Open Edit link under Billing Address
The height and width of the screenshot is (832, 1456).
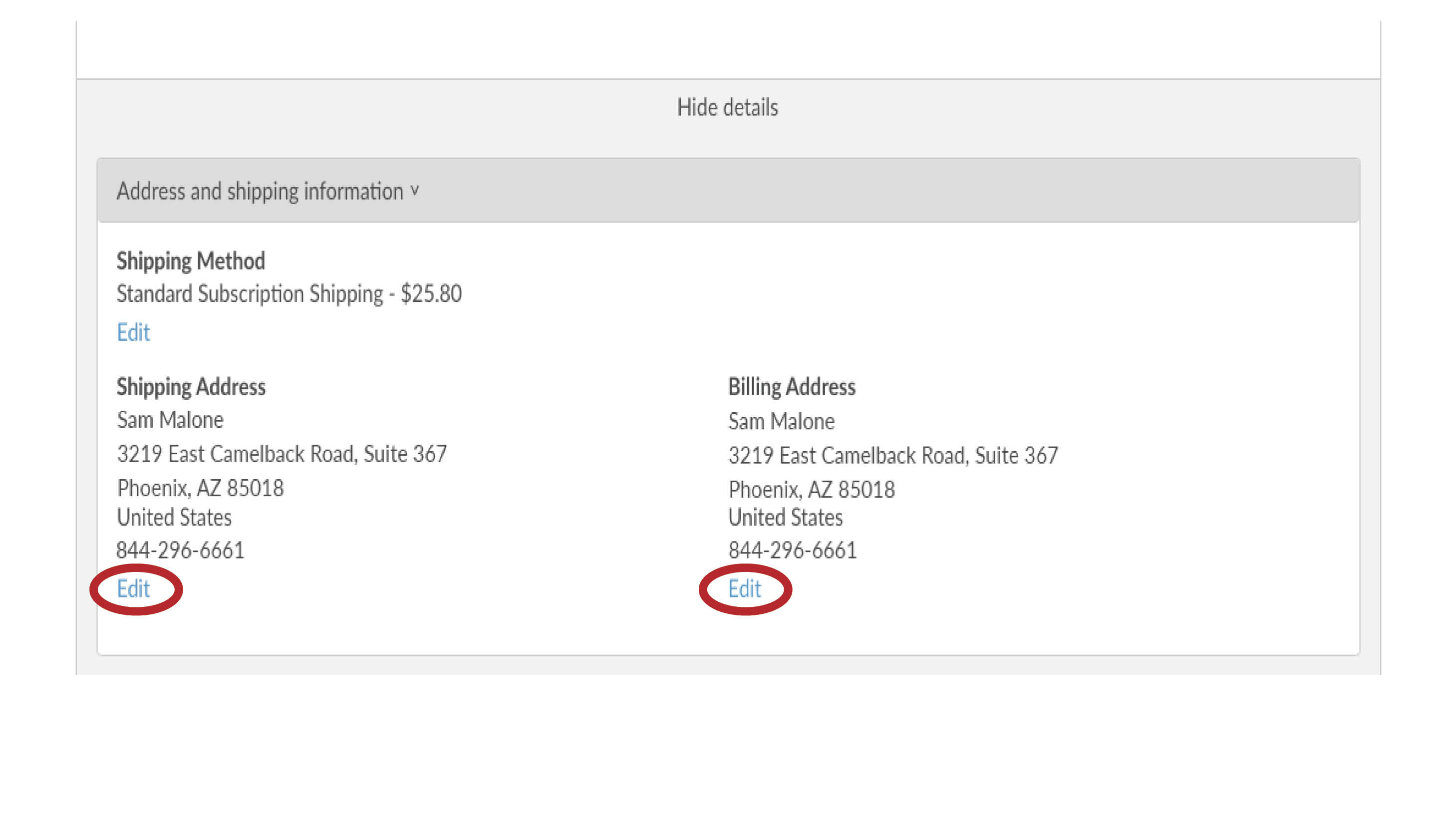pos(744,588)
